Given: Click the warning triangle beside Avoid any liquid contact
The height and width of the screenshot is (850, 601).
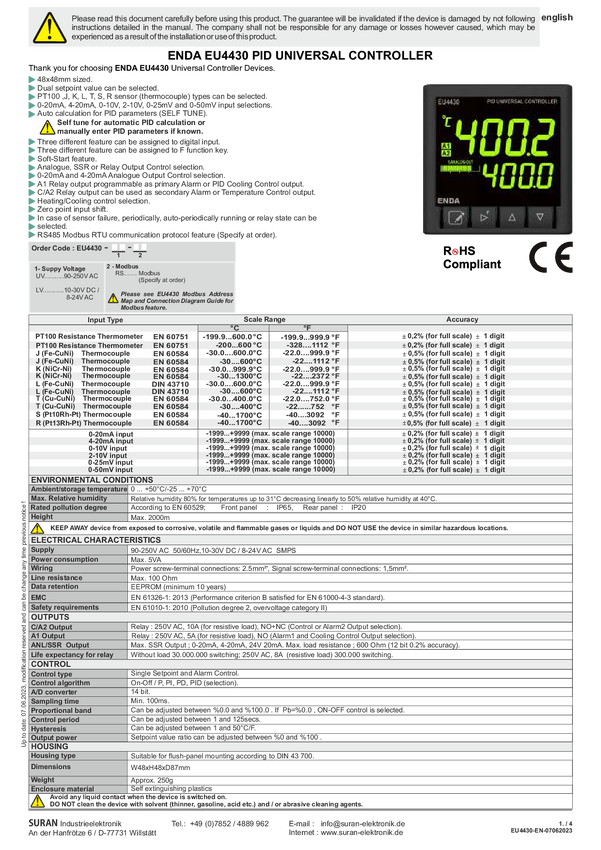Looking at the screenshot, I should [37, 801].
